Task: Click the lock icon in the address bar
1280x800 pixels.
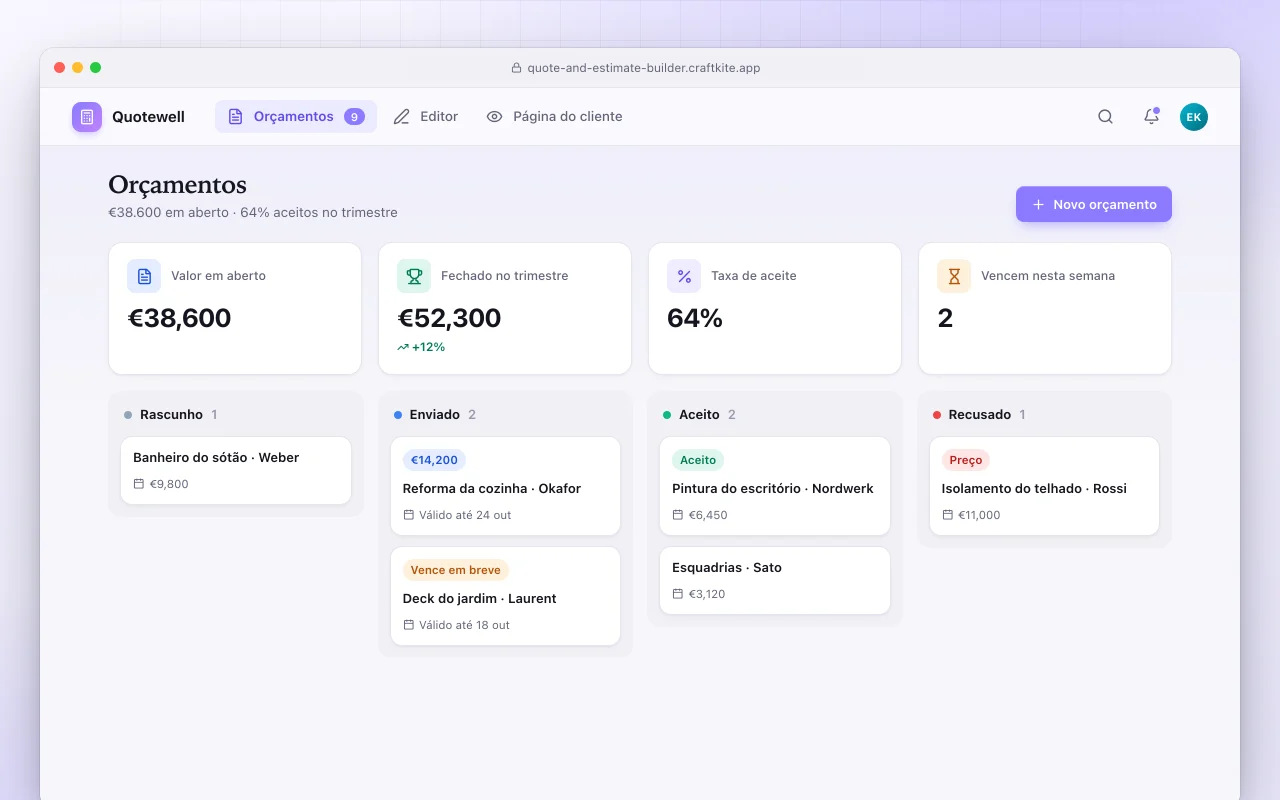Action: [517, 68]
